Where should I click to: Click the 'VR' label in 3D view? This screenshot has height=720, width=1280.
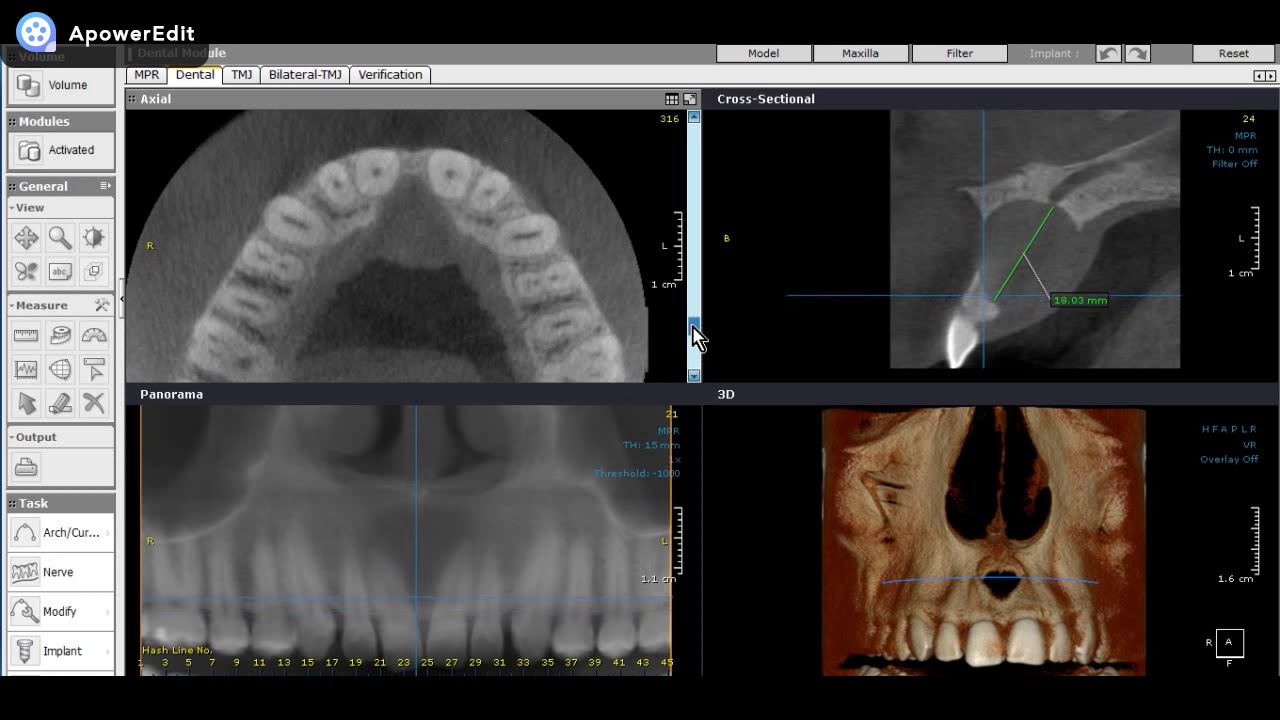(x=1250, y=445)
